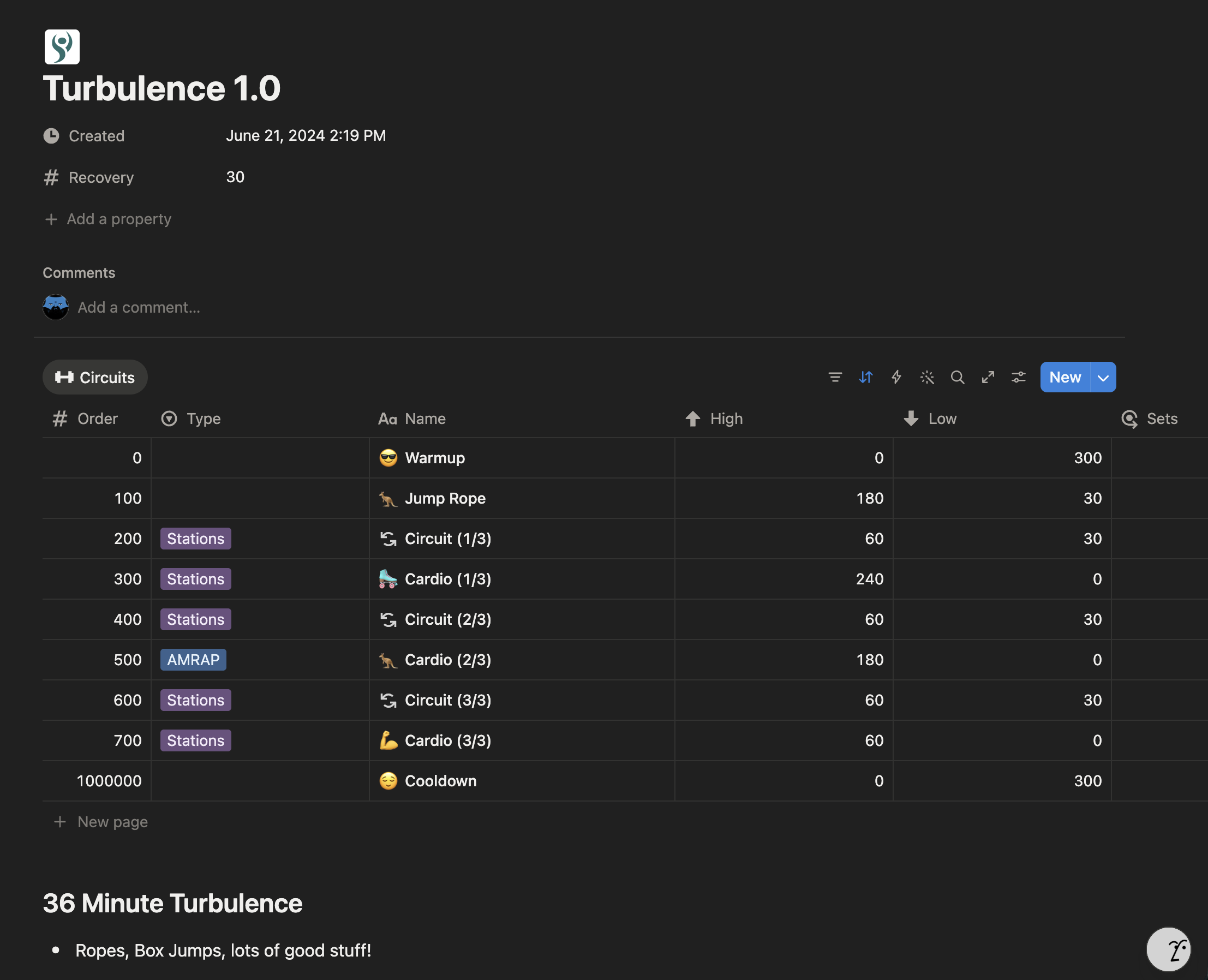Open the Low column header options
Viewport: 1208px width, 980px height.
[x=942, y=419]
